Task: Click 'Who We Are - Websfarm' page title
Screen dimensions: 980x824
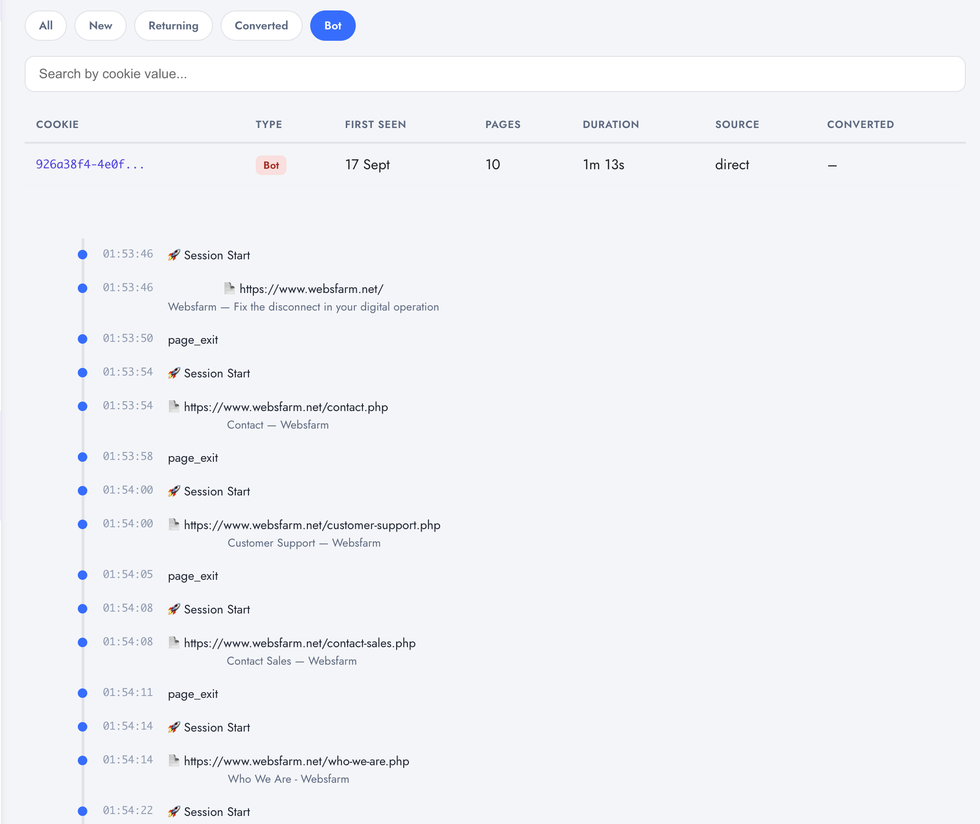Action: point(288,780)
